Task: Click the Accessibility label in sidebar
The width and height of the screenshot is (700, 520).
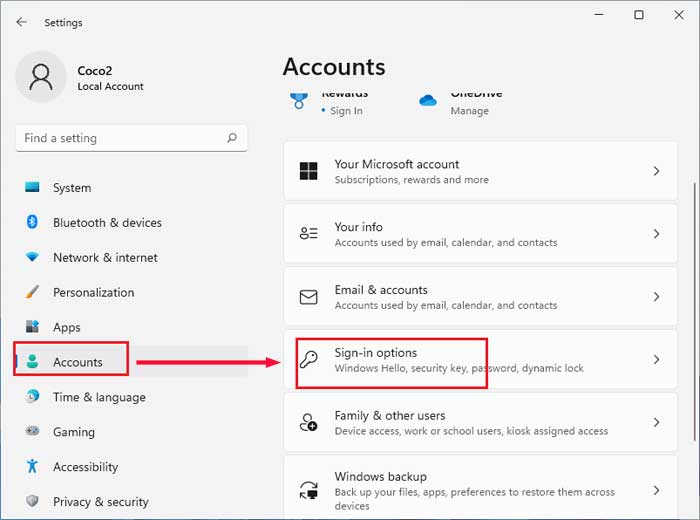Action: pyautogui.click(x=86, y=466)
